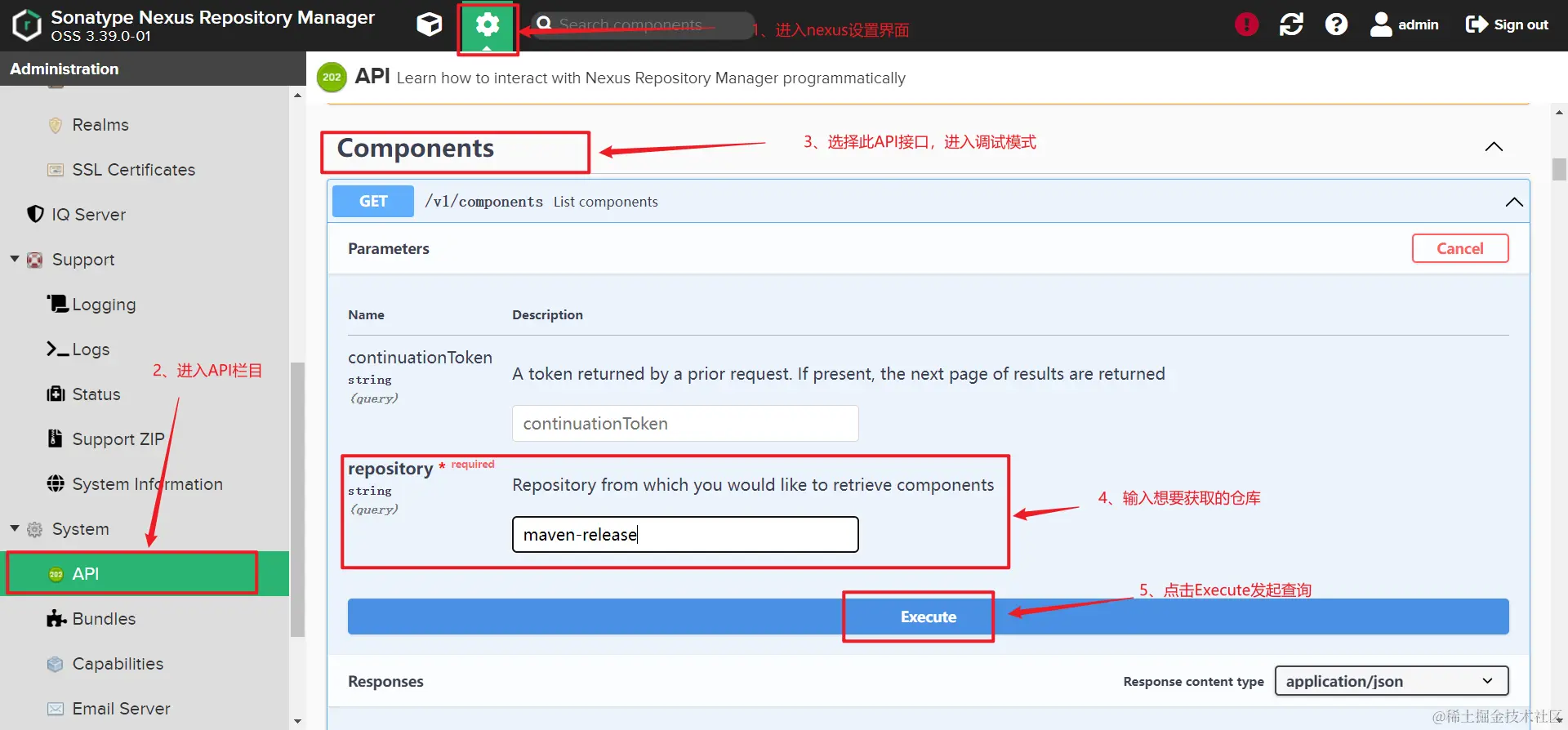The width and height of the screenshot is (1568, 730).
Task: Click the Logging icon
Action: coord(57,304)
